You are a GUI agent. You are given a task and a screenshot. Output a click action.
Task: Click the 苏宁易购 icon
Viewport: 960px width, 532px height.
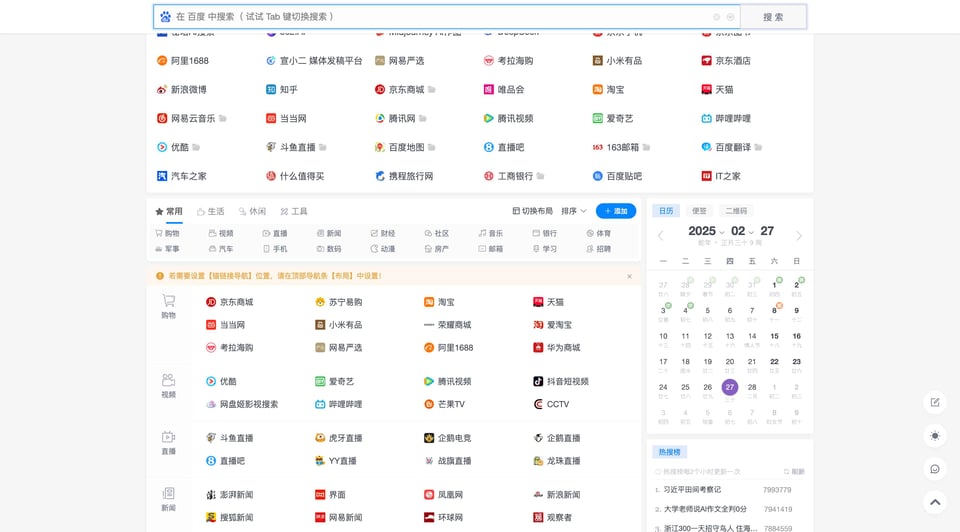click(x=320, y=302)
